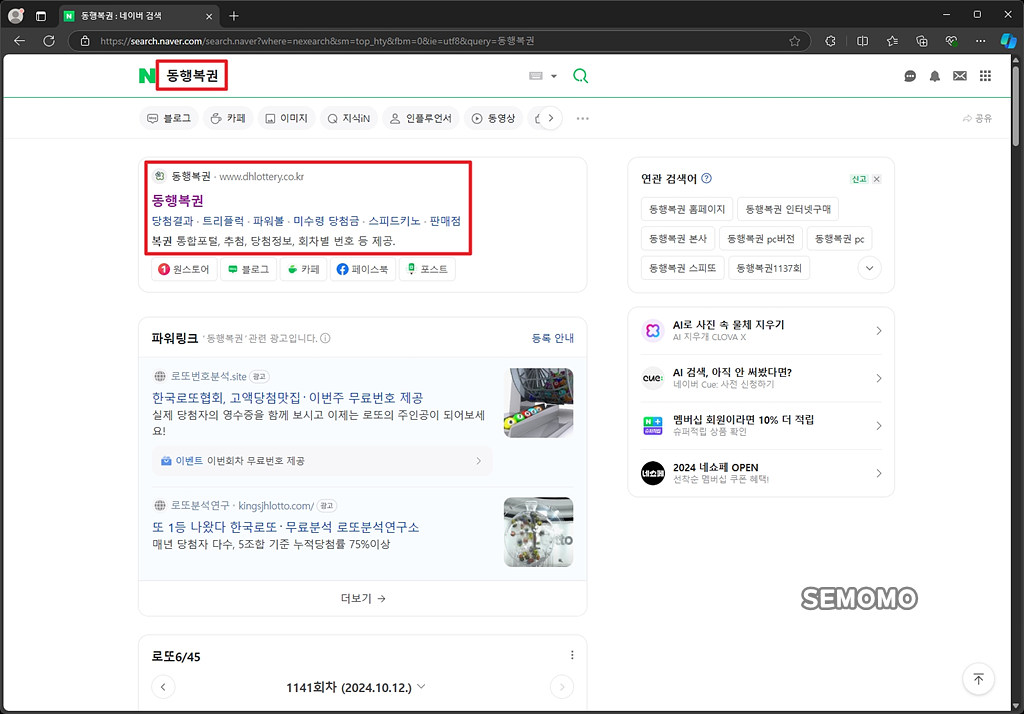
Task: Show more search tabs with right arrow
Action: 551,118
